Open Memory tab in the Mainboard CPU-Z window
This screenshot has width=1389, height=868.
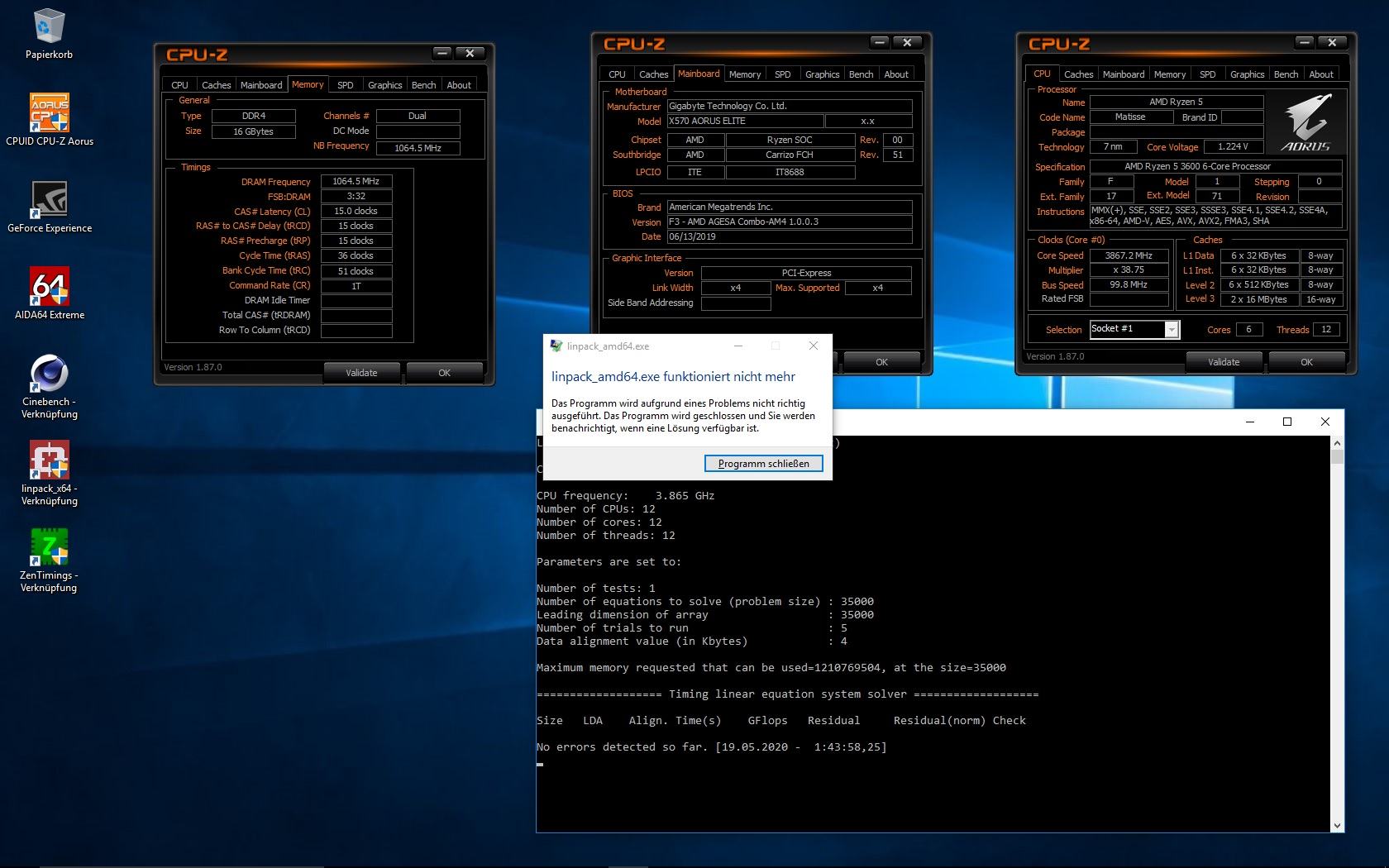click(744, 74)
